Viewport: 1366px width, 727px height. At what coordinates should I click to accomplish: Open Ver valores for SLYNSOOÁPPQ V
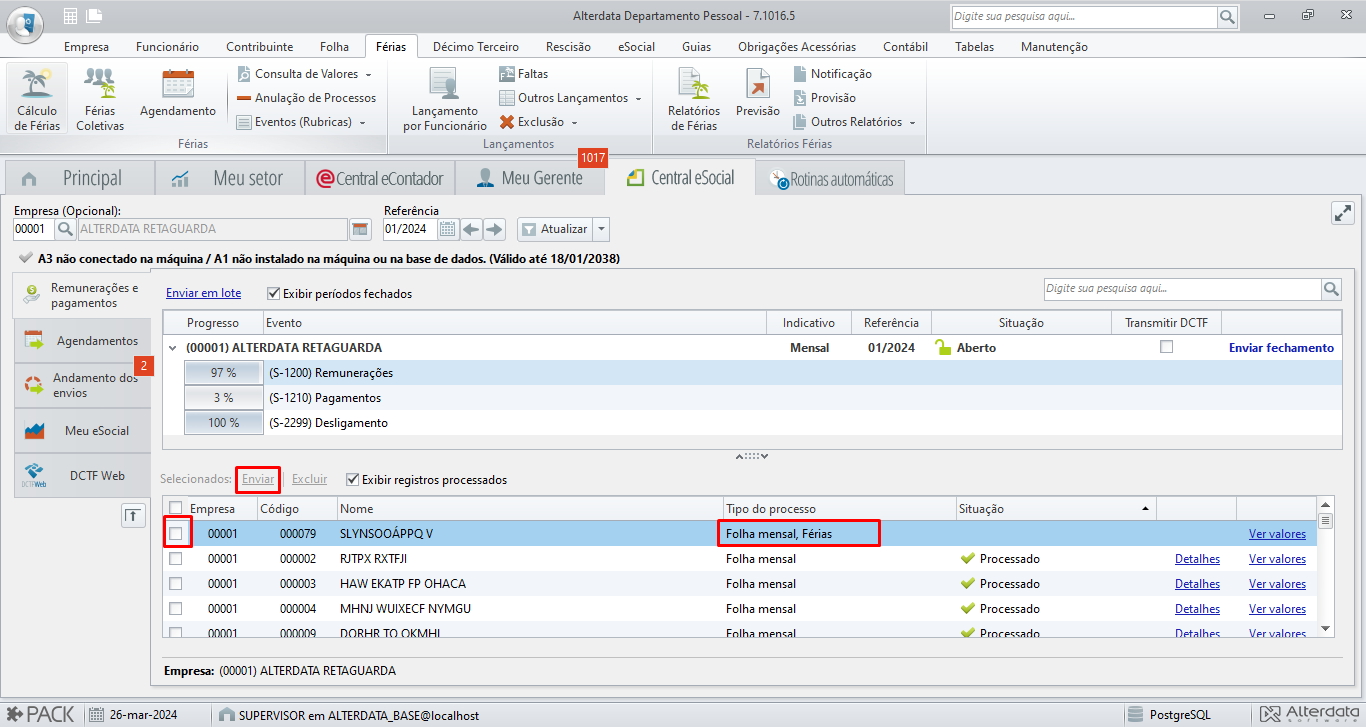1277,534
